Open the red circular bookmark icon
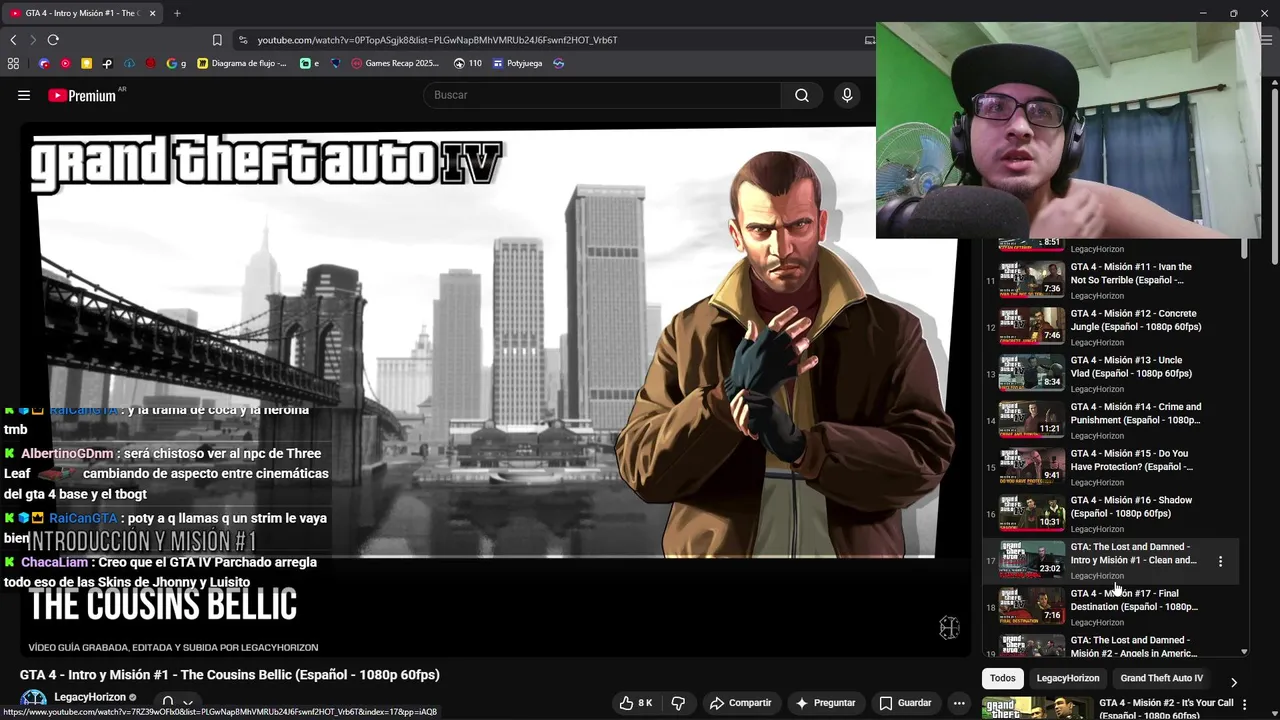Viewport: 1280px width, 720px height. [x=65, y=63]
